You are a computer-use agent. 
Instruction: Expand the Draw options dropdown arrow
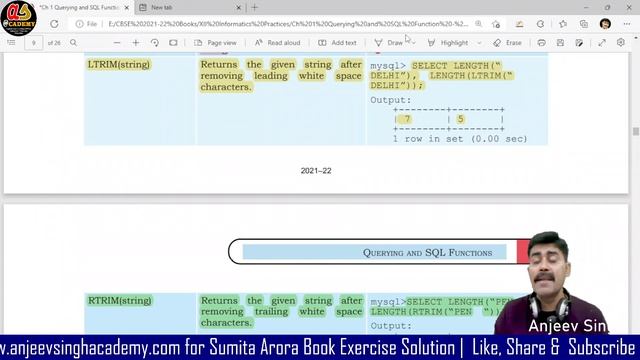click(x=414, y=42)
